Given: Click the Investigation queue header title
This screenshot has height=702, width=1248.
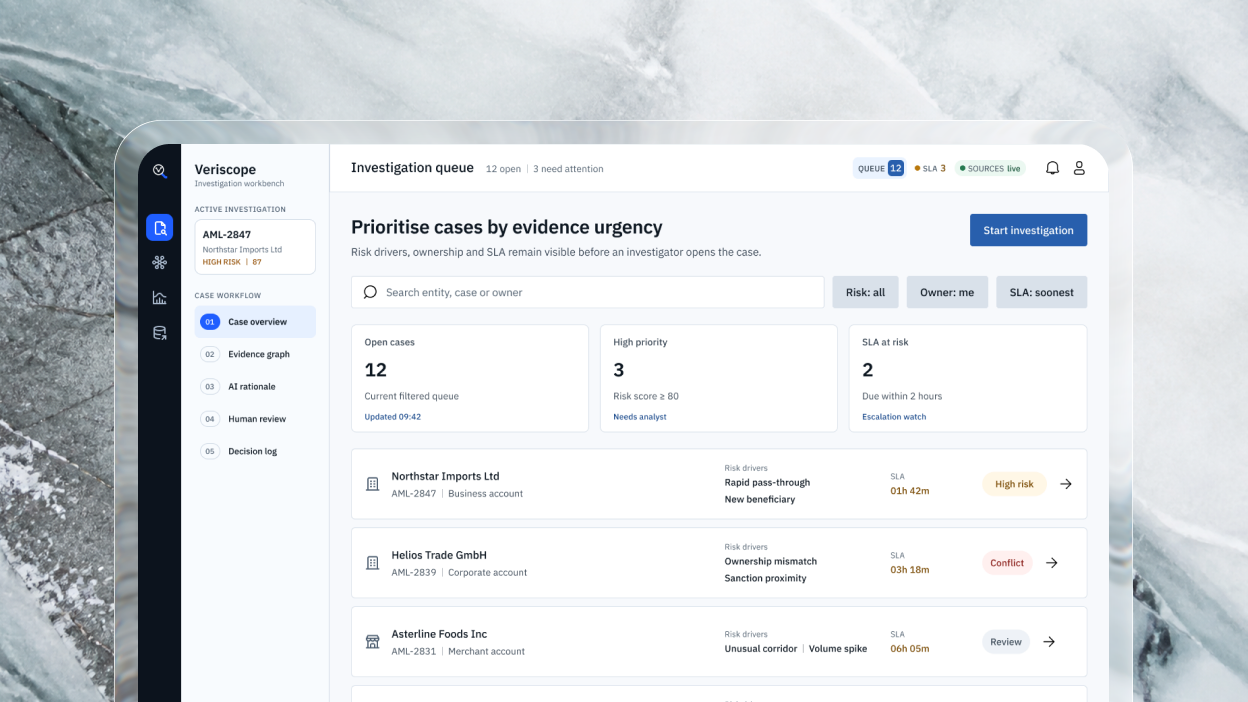Looking at the screenshot, I should (x=412, y=168).
